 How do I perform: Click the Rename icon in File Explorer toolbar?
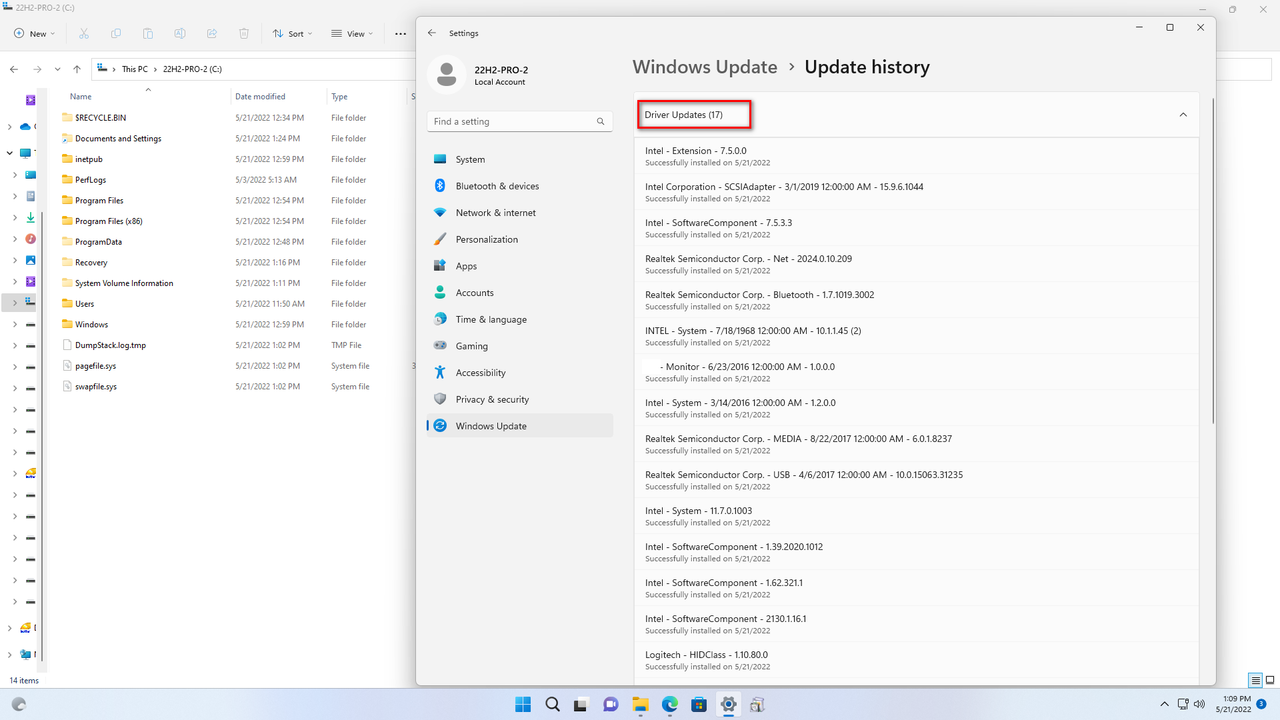point(180,33)
